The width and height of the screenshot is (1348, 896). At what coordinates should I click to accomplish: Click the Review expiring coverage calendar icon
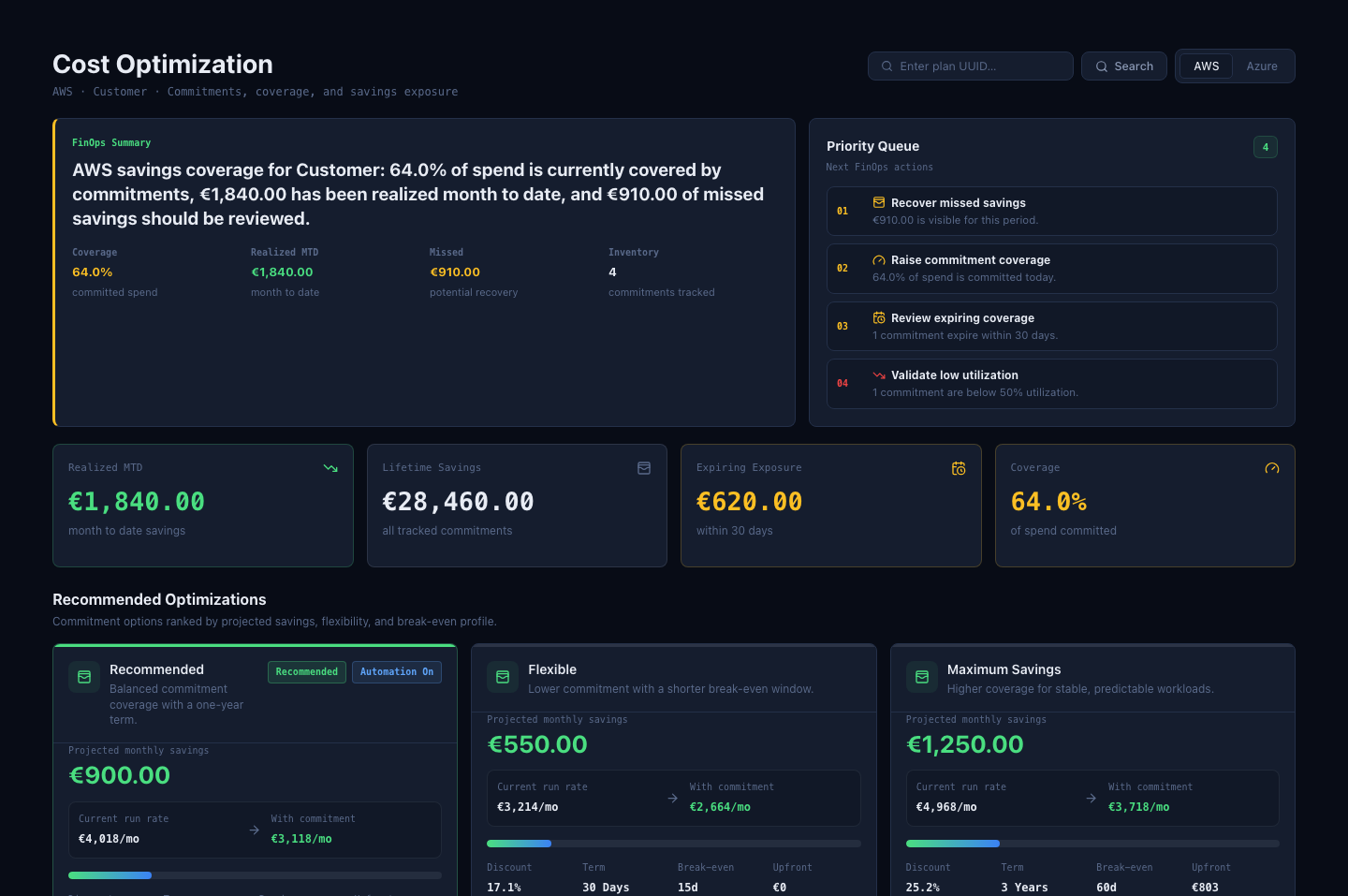coord(879,317)
